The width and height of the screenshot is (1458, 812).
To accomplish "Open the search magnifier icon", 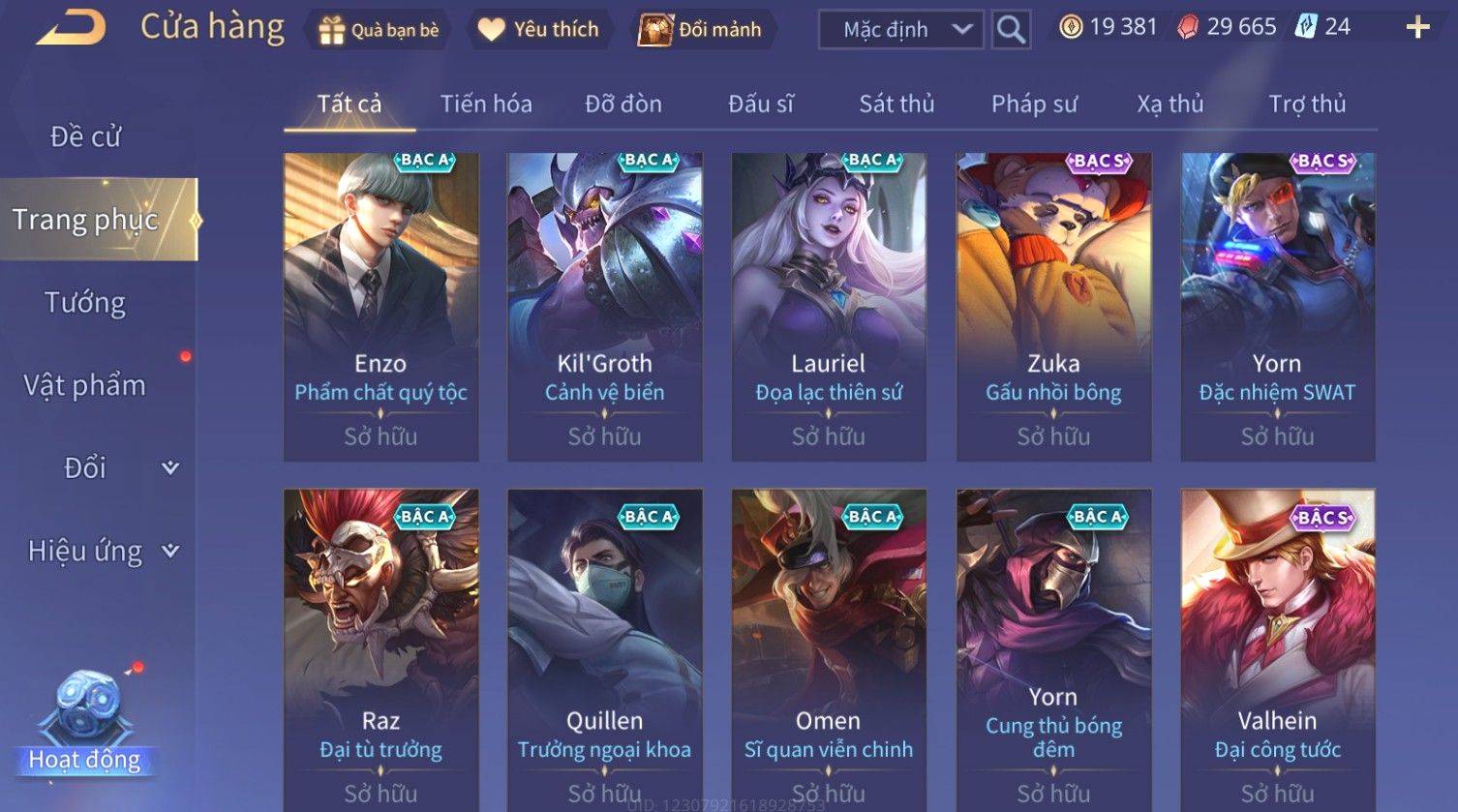I will point(1011,30).
